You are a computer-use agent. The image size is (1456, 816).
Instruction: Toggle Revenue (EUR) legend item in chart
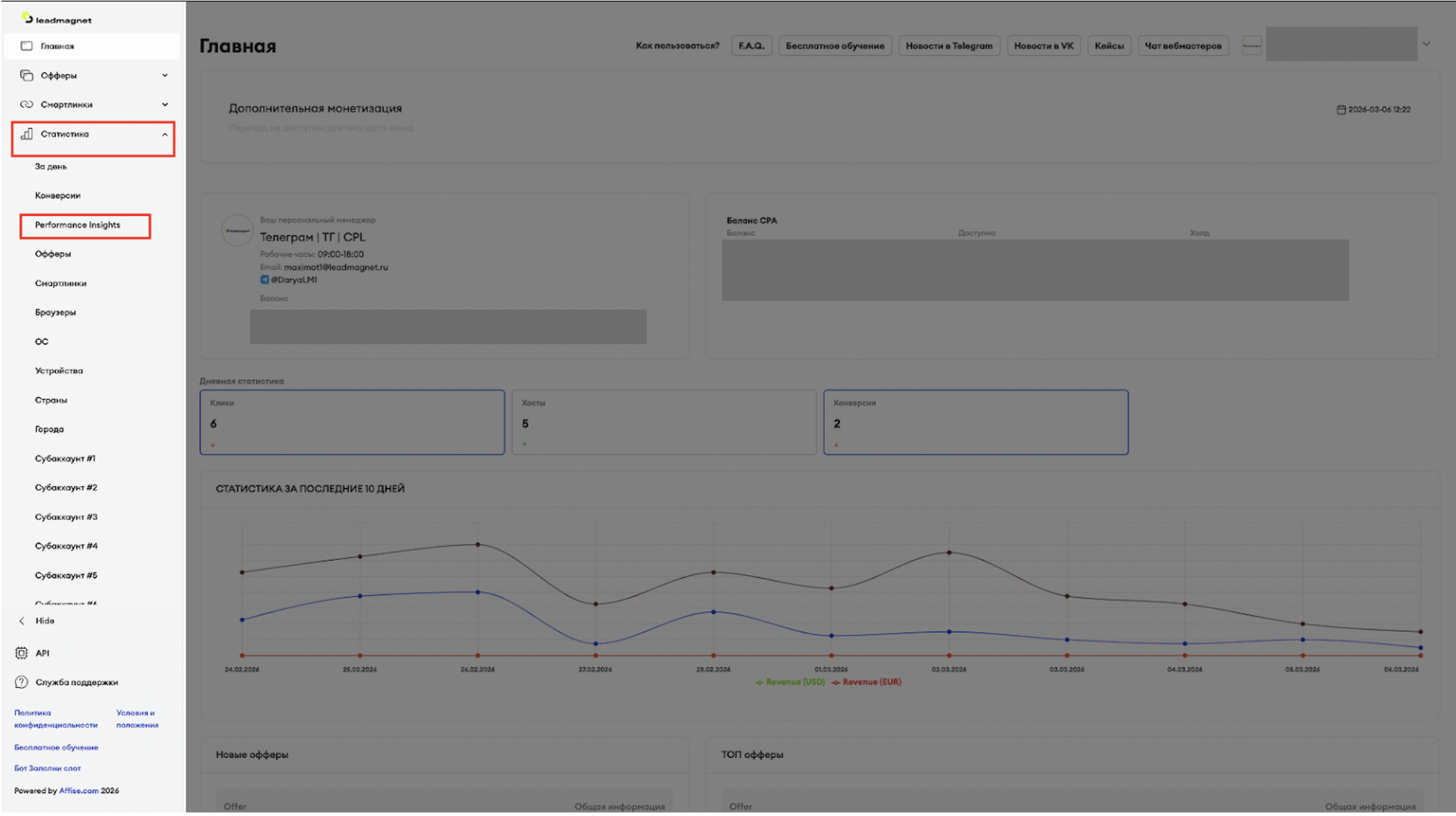tap(867, 682)
